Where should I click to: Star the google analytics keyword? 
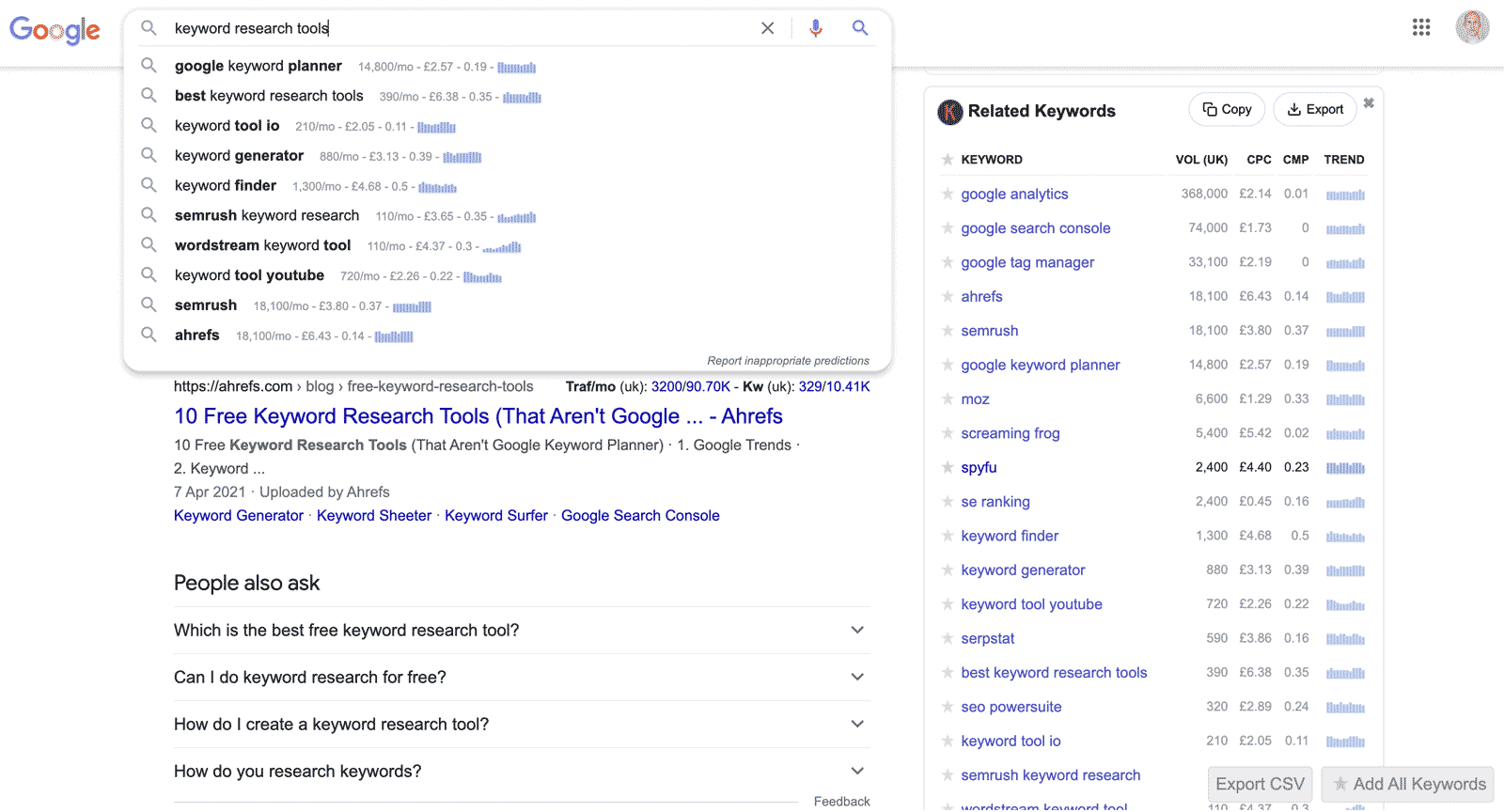pyautogui.click(x=948, y=195)
